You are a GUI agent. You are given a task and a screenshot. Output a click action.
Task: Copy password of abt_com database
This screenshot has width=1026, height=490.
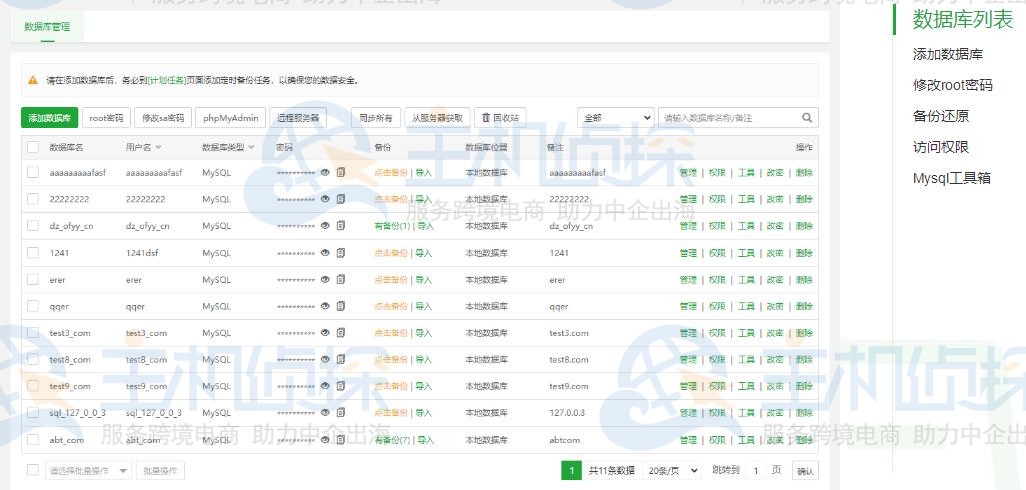(x=340, y=440)
